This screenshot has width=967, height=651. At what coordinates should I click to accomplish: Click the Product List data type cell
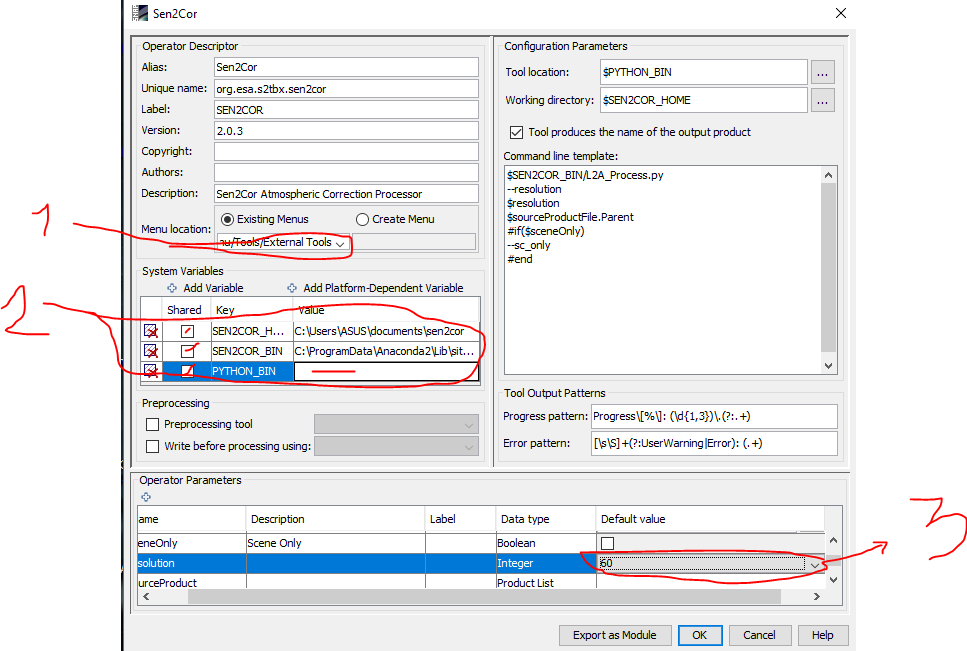click(546, 583)
